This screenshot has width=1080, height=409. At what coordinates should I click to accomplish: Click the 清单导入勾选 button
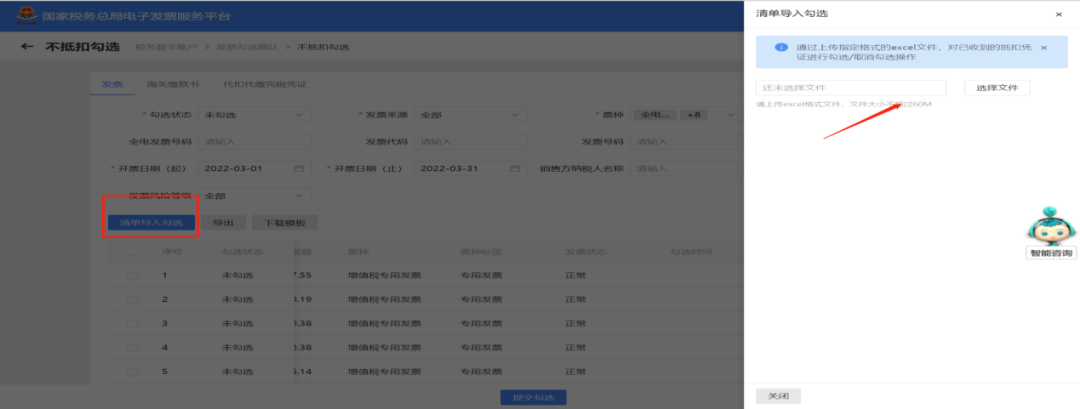[x=152, y=222]
